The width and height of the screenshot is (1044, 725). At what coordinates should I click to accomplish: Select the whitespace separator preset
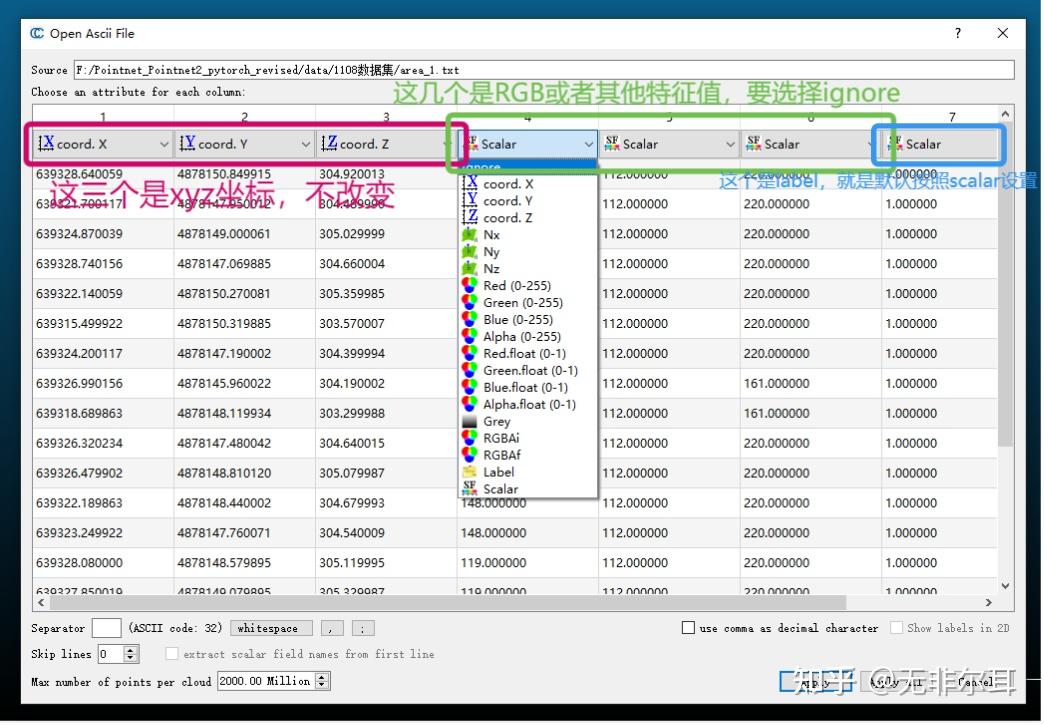(x=270, y=628)
